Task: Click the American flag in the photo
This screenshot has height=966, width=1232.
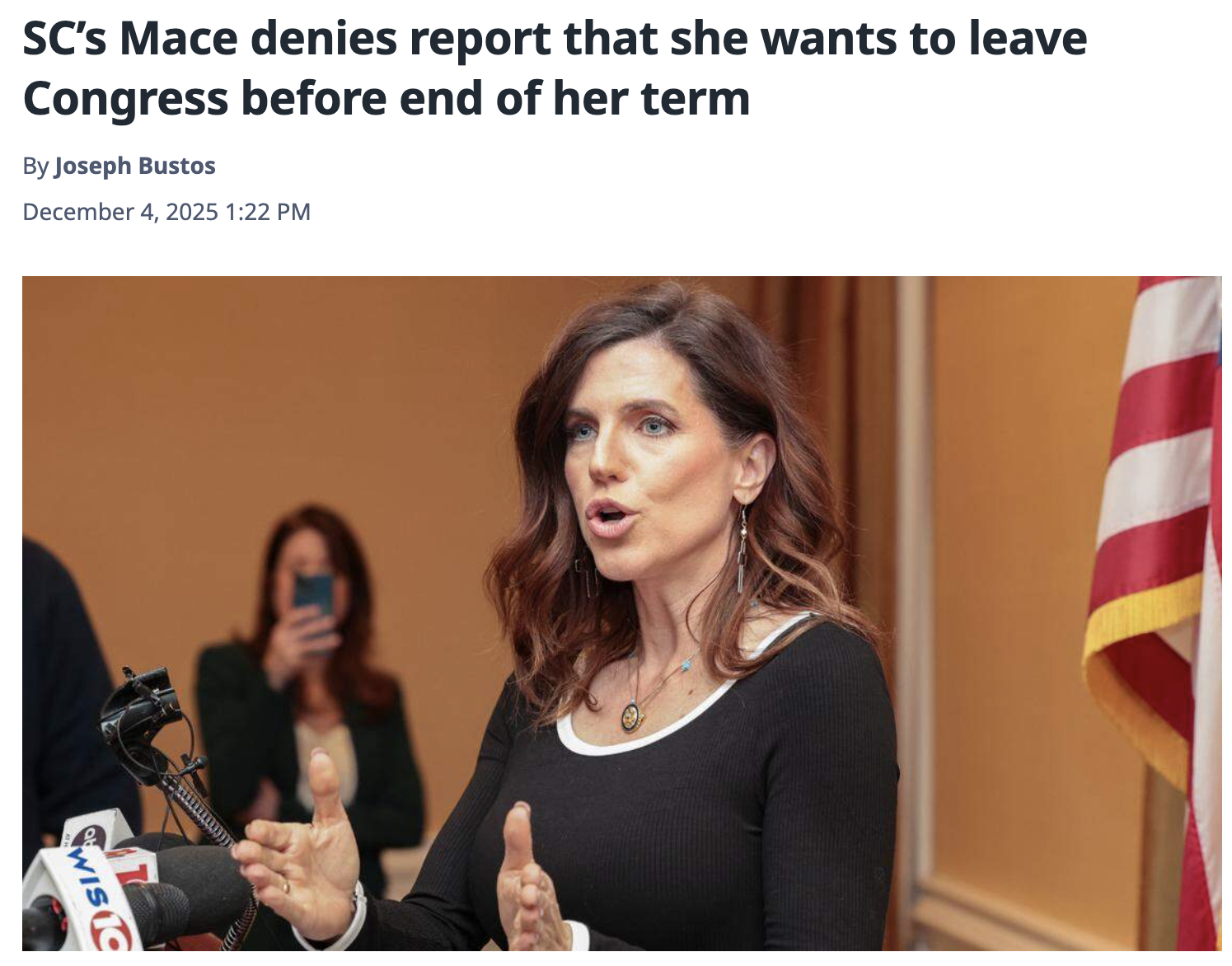Action: pos(1158,610)
